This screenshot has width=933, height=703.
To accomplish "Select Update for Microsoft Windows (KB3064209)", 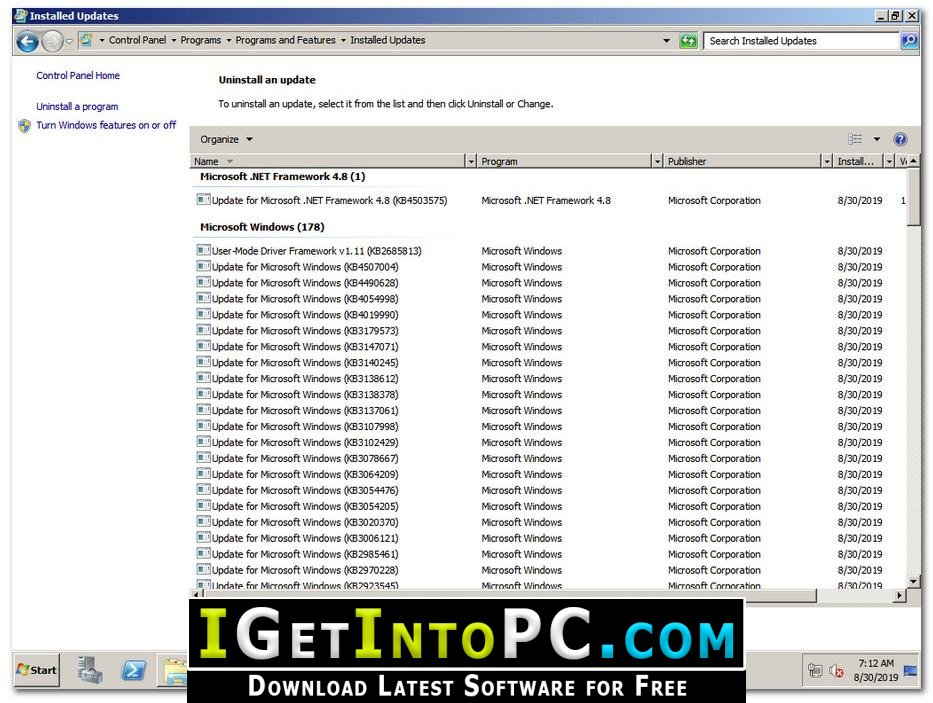I will [305, 474].
